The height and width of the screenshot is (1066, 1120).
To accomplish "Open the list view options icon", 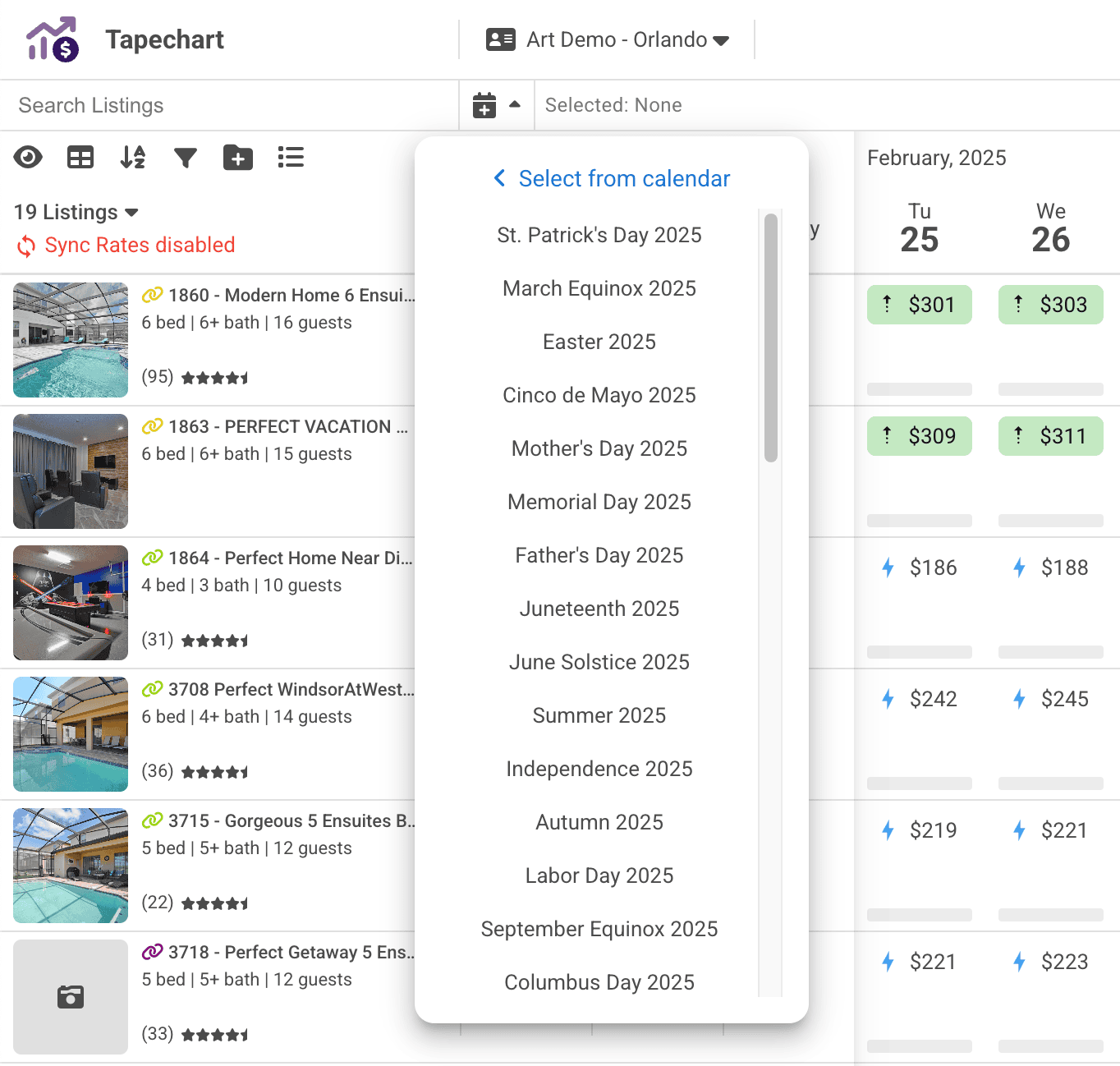I will [x=291, y=157].
